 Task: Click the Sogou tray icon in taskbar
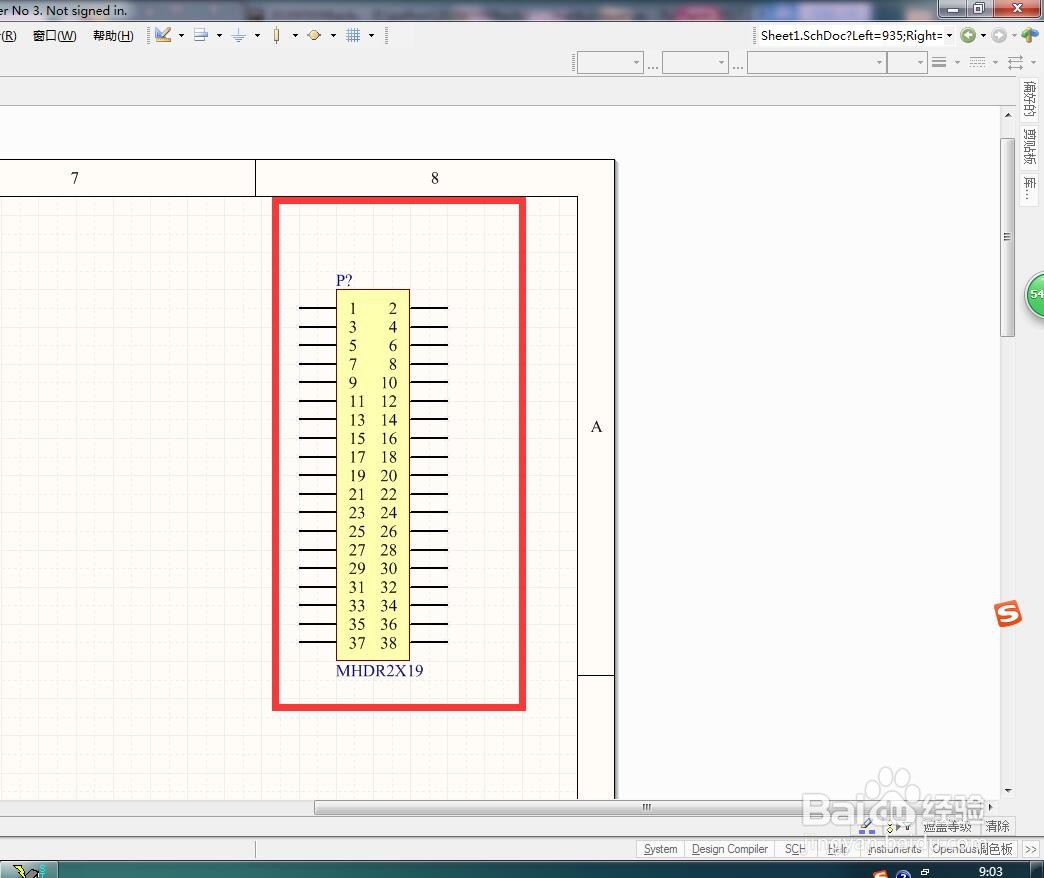pos(880,874)
